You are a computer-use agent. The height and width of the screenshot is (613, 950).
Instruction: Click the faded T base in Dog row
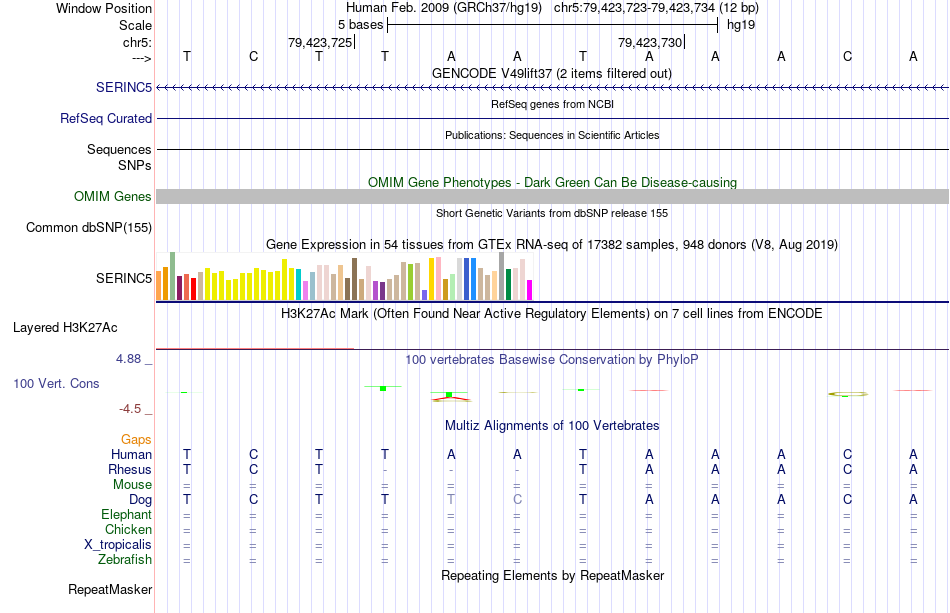pyautogui.click(x=451, y=499)
